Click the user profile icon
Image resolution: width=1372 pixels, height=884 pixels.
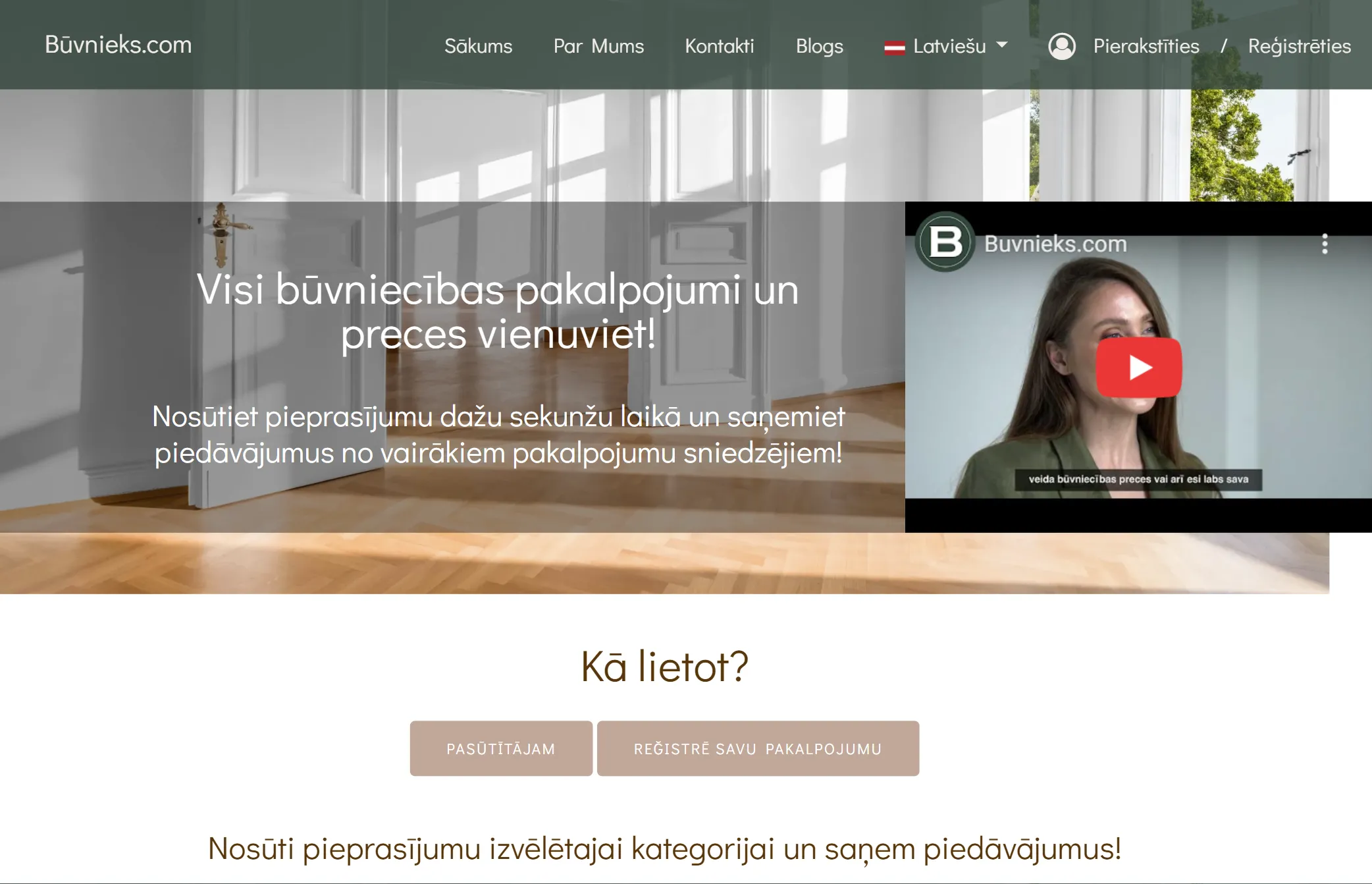pyautogui.click(x=1063, y=46)
